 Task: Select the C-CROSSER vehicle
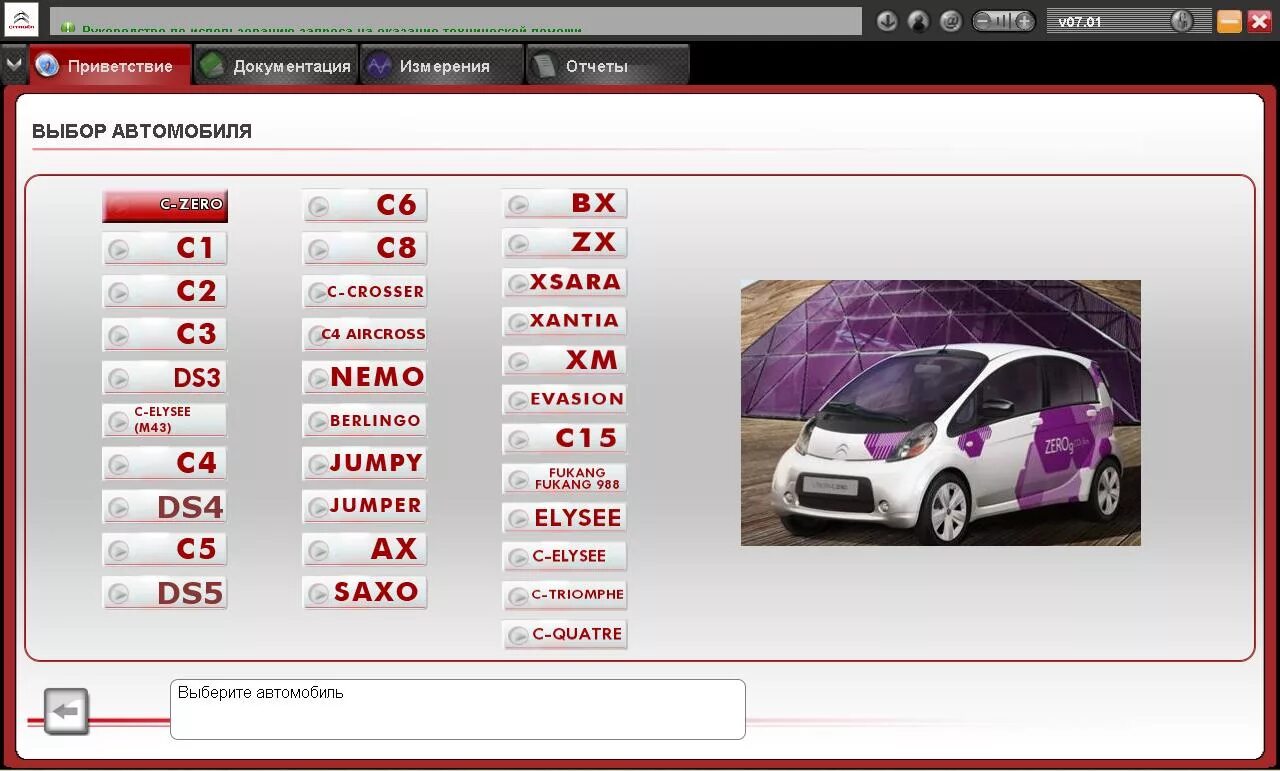[x=365, y=292]
